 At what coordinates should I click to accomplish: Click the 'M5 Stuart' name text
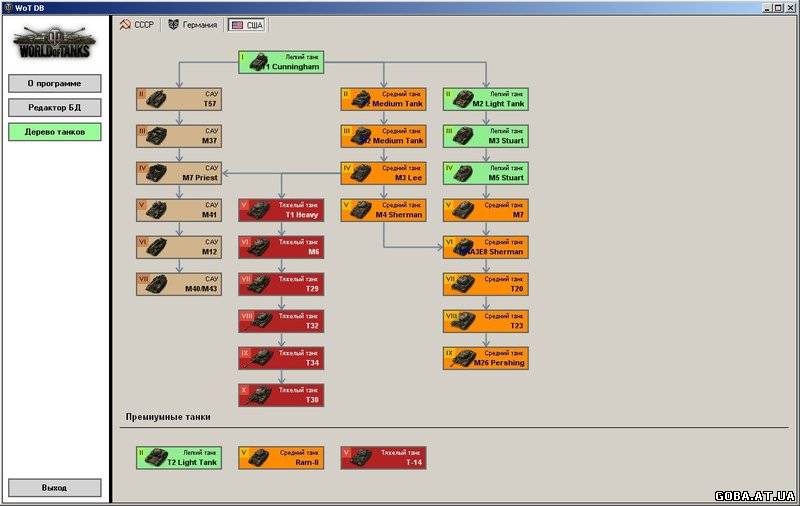click(506, 178)
